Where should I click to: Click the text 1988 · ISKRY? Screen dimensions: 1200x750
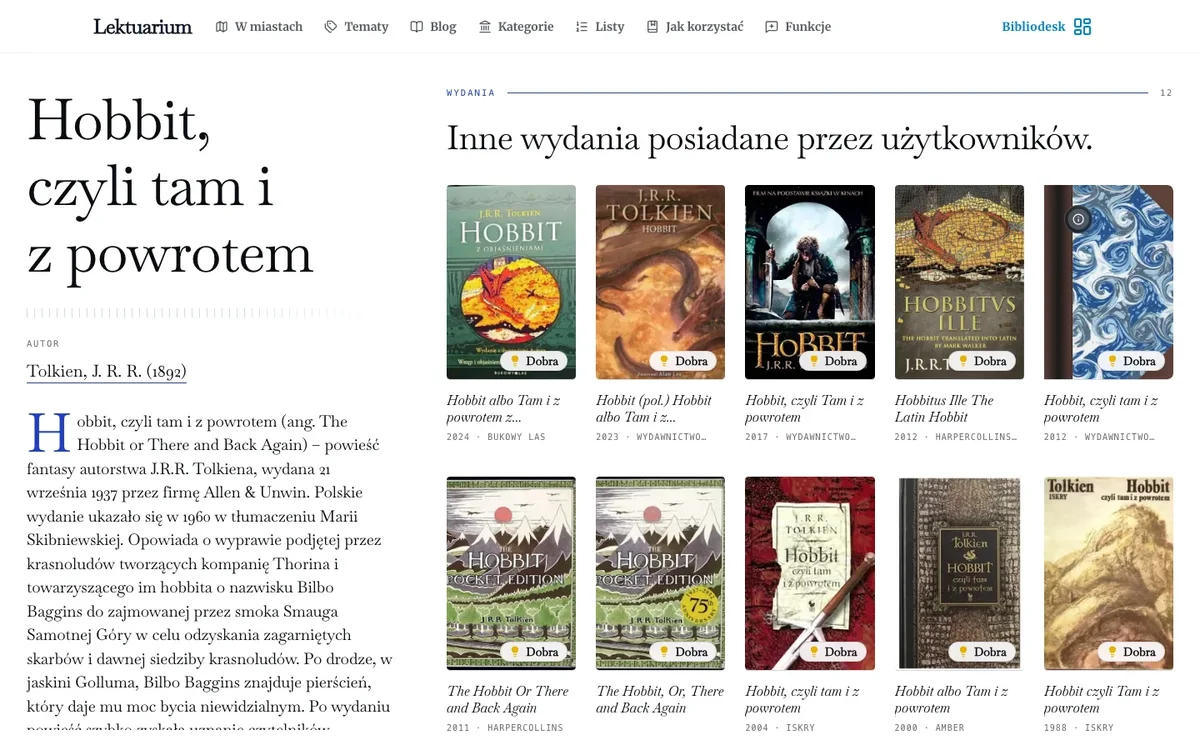(x=1079, y=728)
